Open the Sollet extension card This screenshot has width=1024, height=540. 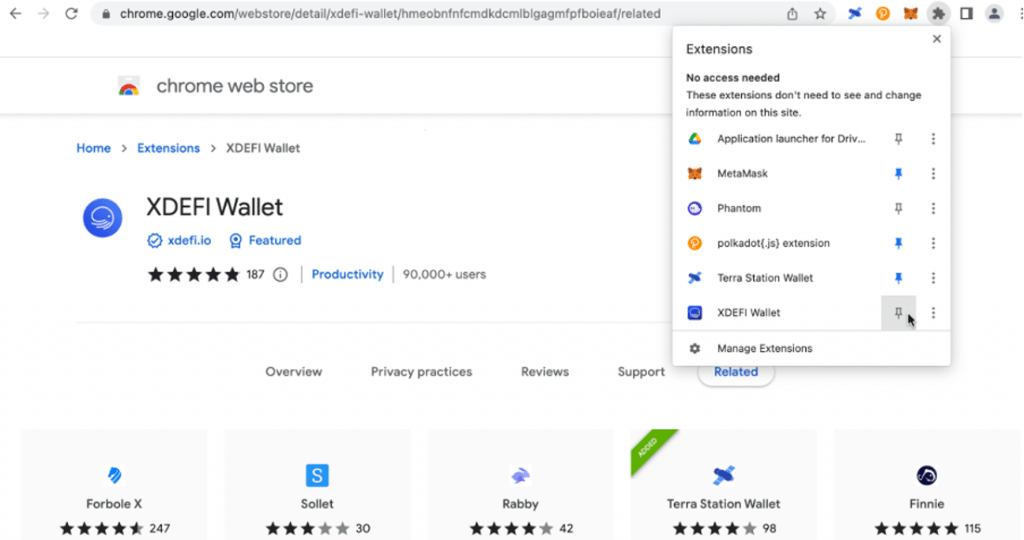(317, 484)
